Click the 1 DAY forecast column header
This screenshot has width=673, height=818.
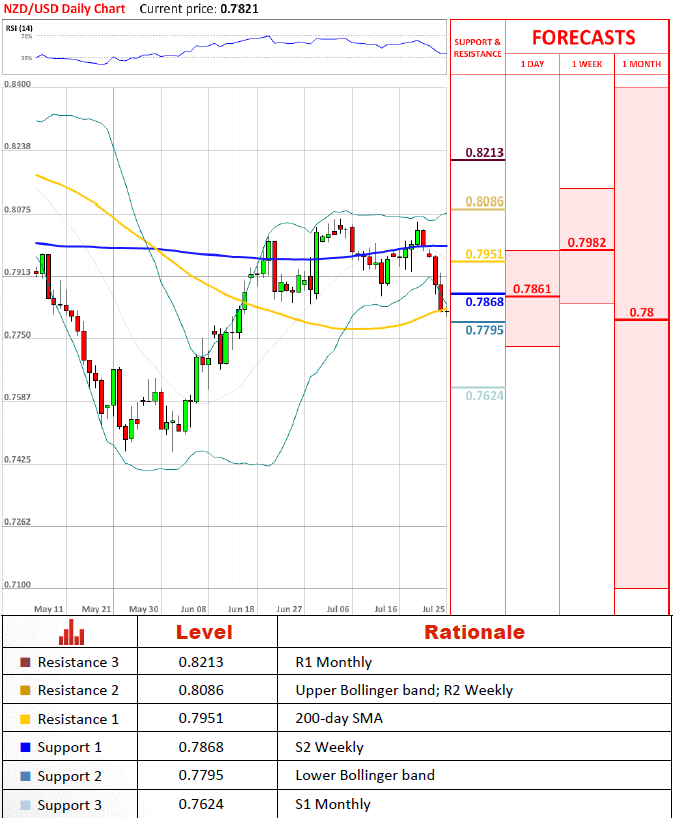(532, 64)
